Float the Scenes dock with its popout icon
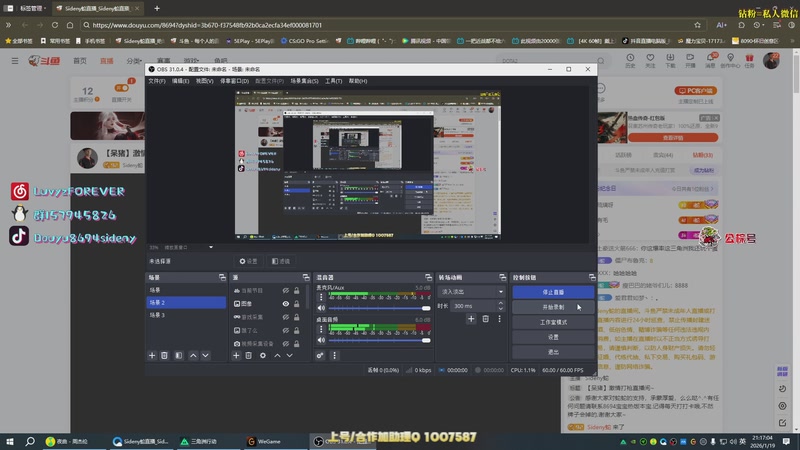This screenshot has height=450, width=800. 222,277
